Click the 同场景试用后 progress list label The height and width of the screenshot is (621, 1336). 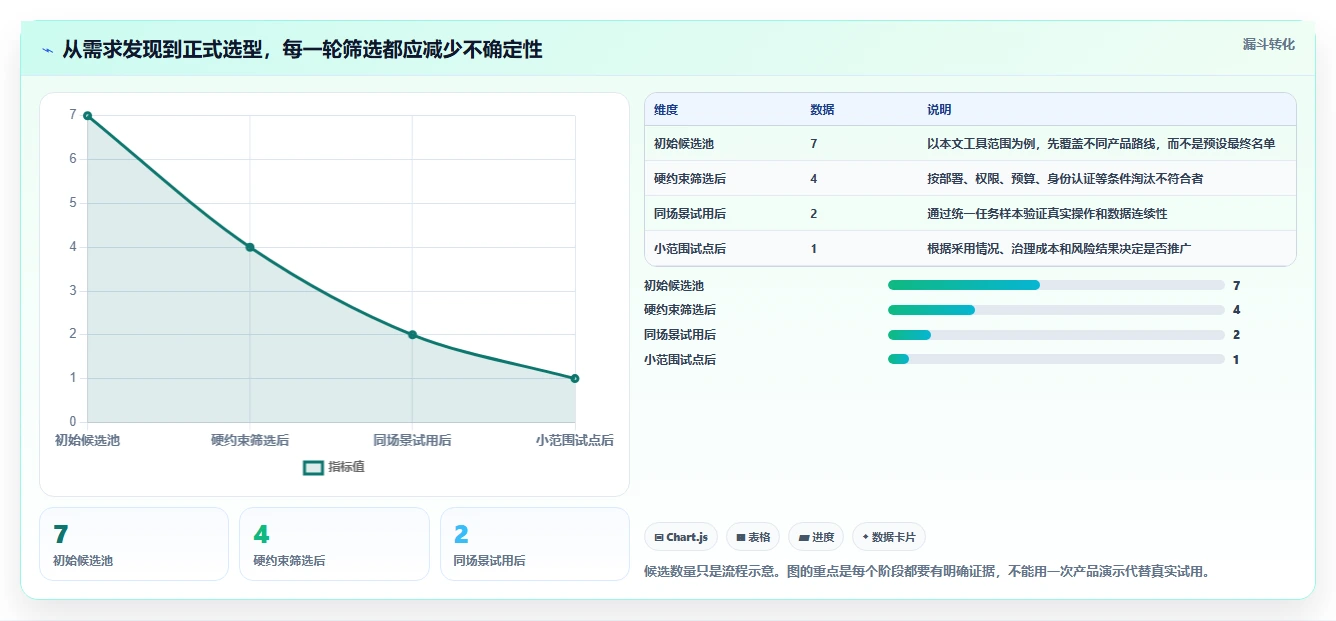680,335
